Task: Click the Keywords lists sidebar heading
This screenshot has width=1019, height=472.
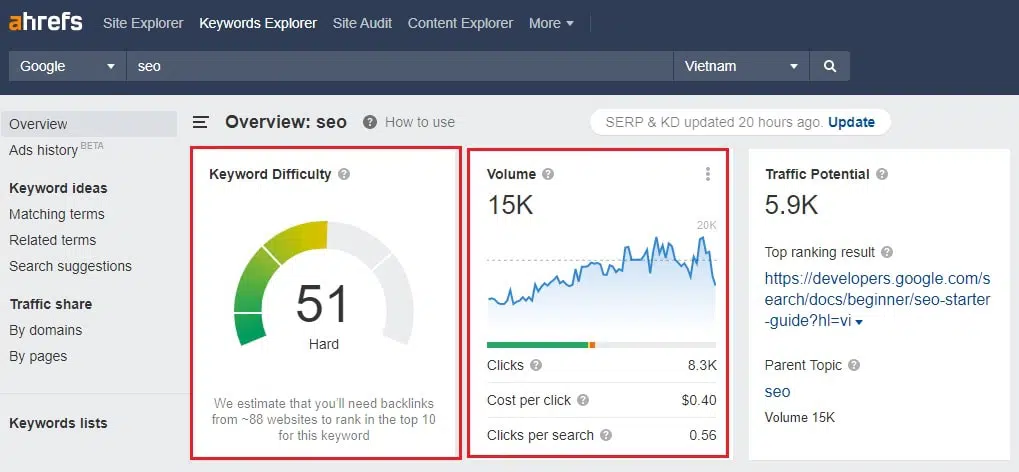Action: point(58,423)
